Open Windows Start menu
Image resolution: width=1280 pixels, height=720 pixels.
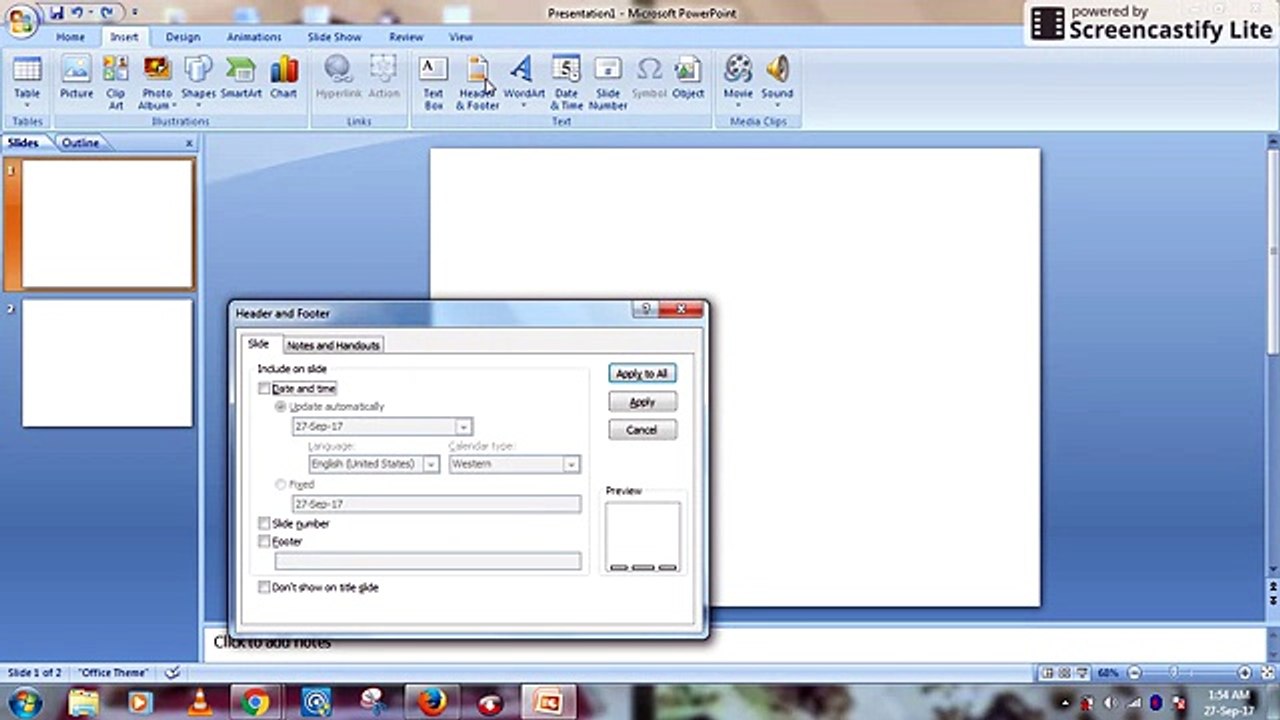(23, 702)
